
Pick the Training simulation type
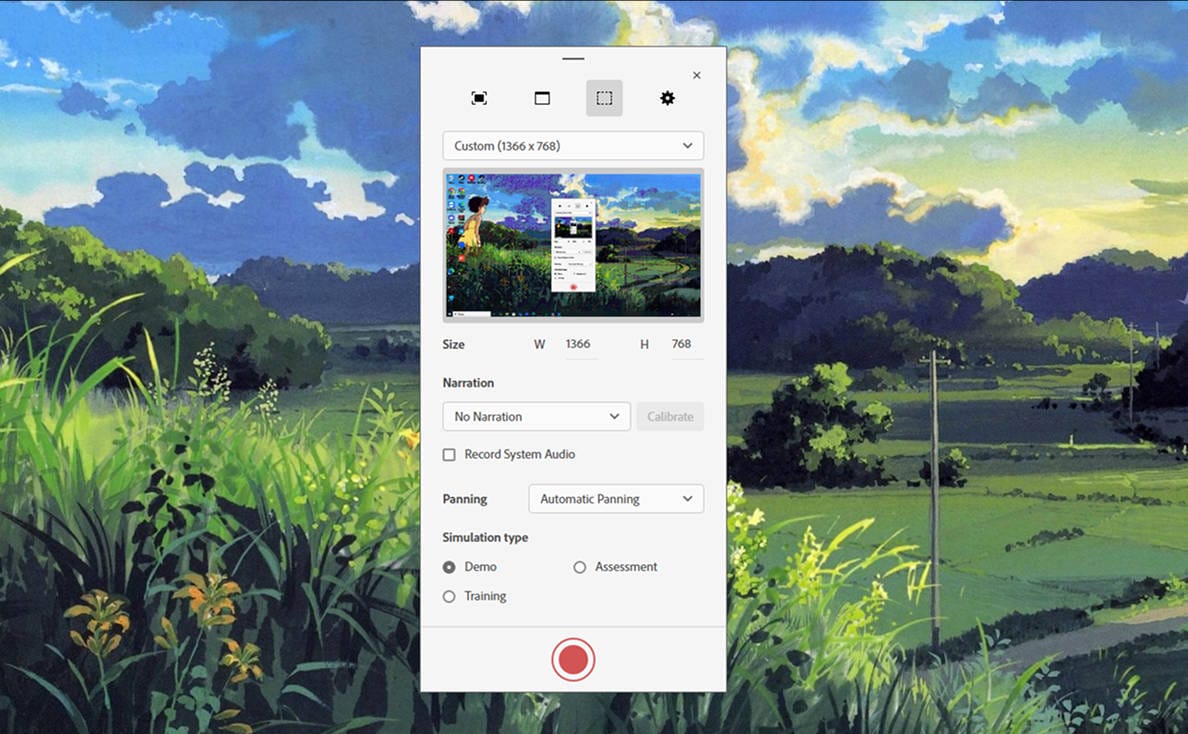449,597
